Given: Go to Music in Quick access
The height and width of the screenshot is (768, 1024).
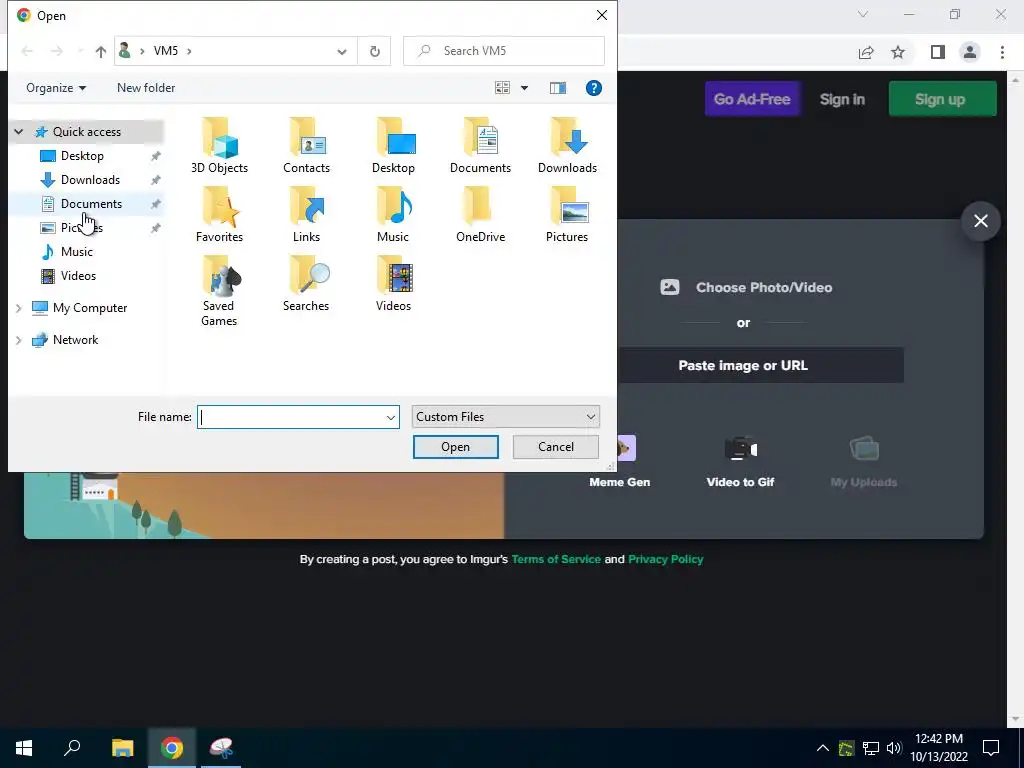Looking at the screenshot, I should click(x=76, y=252).
